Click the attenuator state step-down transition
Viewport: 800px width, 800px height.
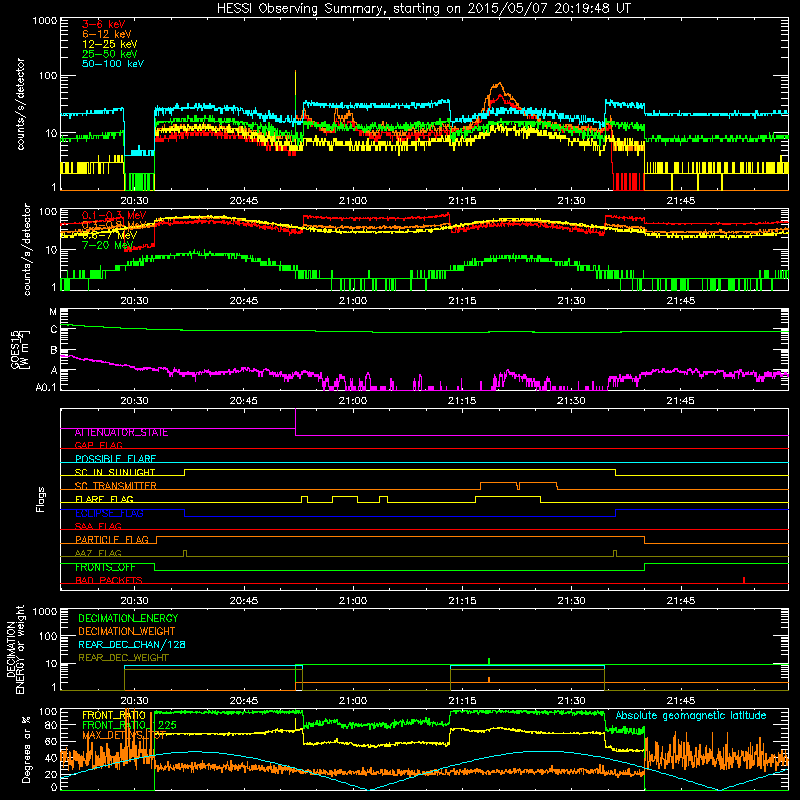click(x=295, y=422)
